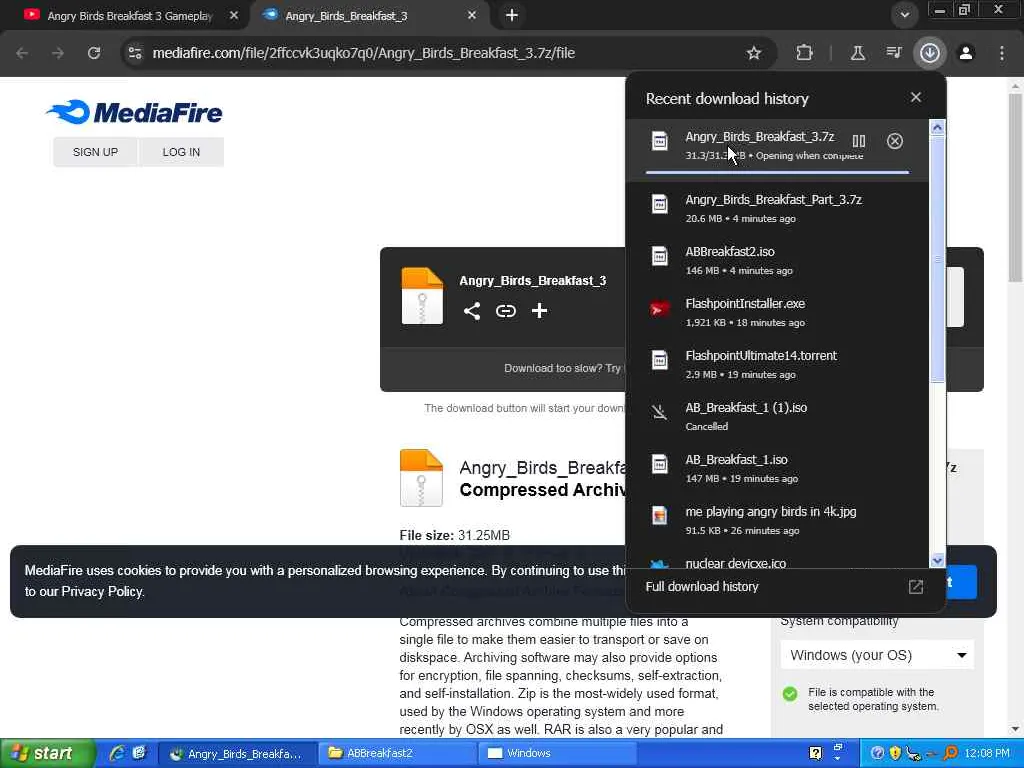Viewport: 1024px width, 768px height.
Task: Open the Chrome three-dot menu
Action: pyautogui.click(x=1002, y=53)
